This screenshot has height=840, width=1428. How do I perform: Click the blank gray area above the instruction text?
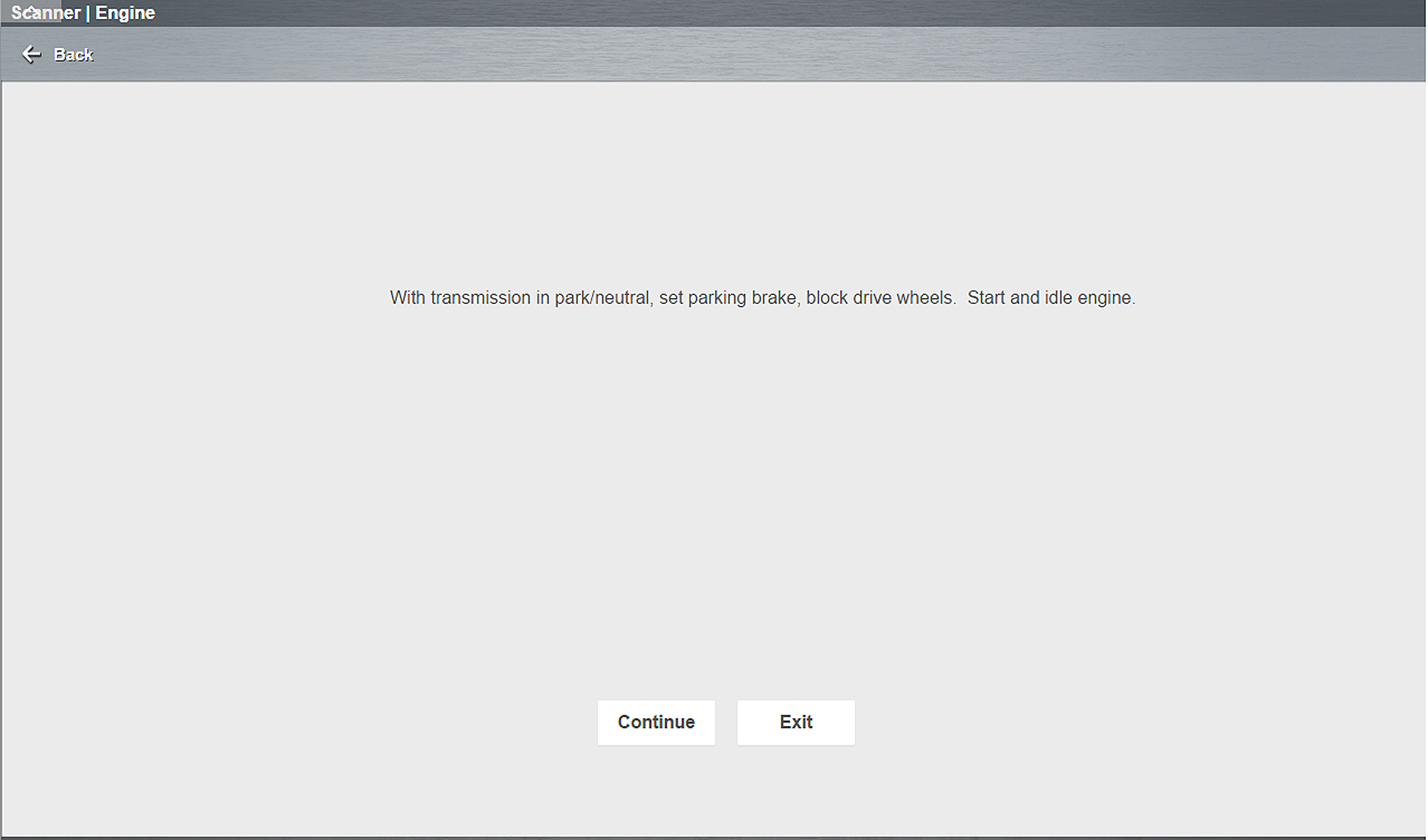click(714, 187)
